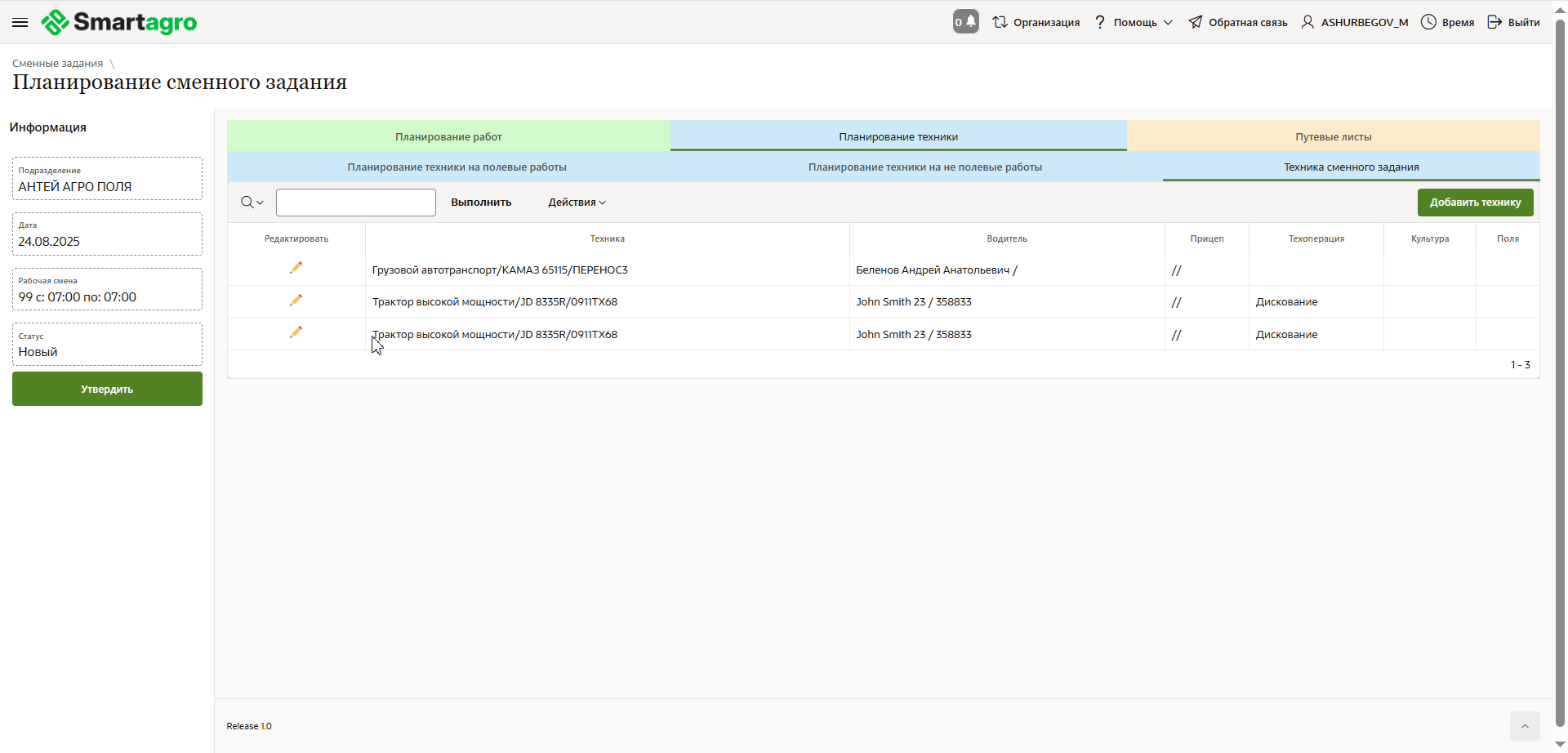Viewport: 1568px width, 753px height.
Task: Open the Время clock option
Action: tap(1448, 23)
